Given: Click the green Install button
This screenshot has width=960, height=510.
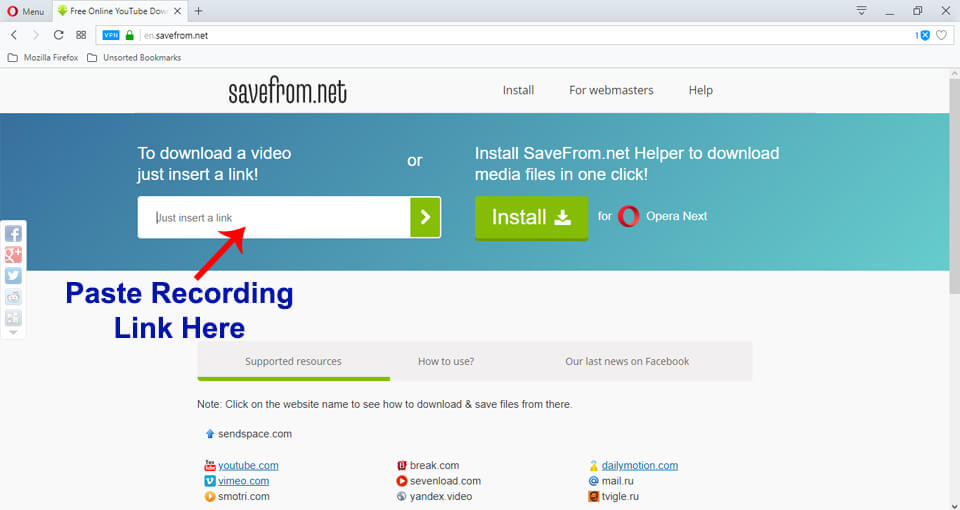Looking at the screenshot, I should pyautogui.click(x=531, y=217).
